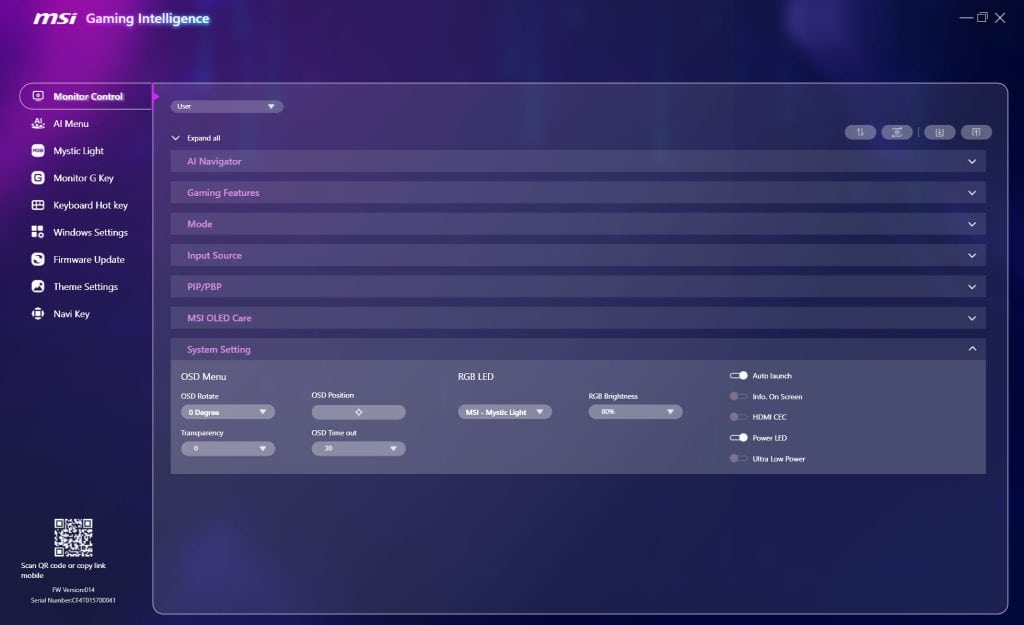Select the Navi Key icon

point(38,314)
